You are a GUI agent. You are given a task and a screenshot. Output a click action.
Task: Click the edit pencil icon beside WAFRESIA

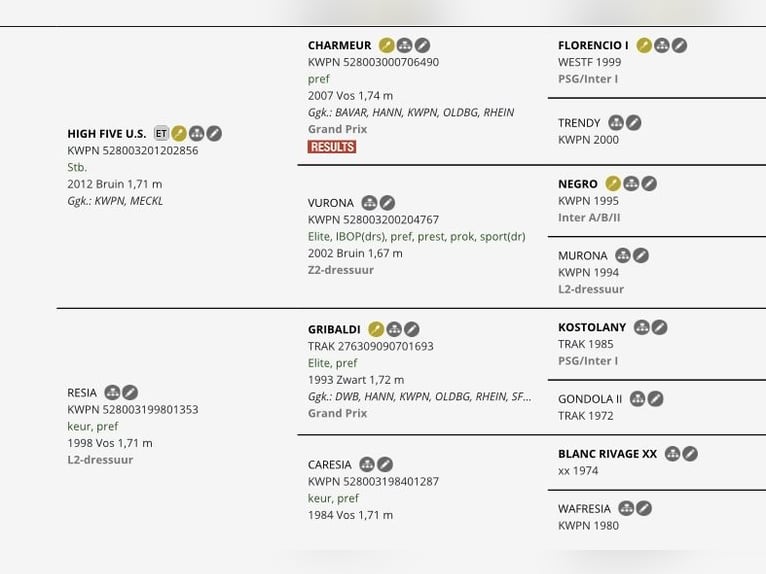644,509
